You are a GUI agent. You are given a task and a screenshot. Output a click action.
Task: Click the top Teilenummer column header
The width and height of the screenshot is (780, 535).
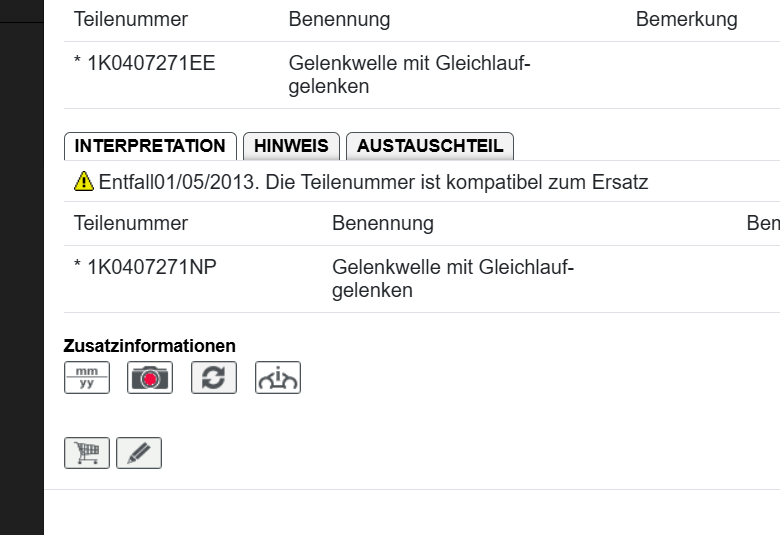(x=131, y=20)
